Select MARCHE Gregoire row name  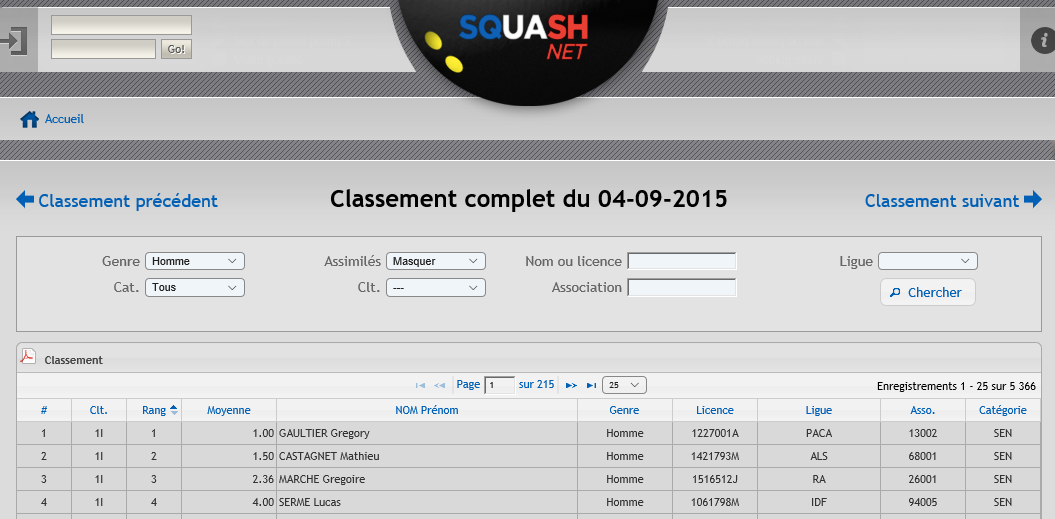(324, 479)
